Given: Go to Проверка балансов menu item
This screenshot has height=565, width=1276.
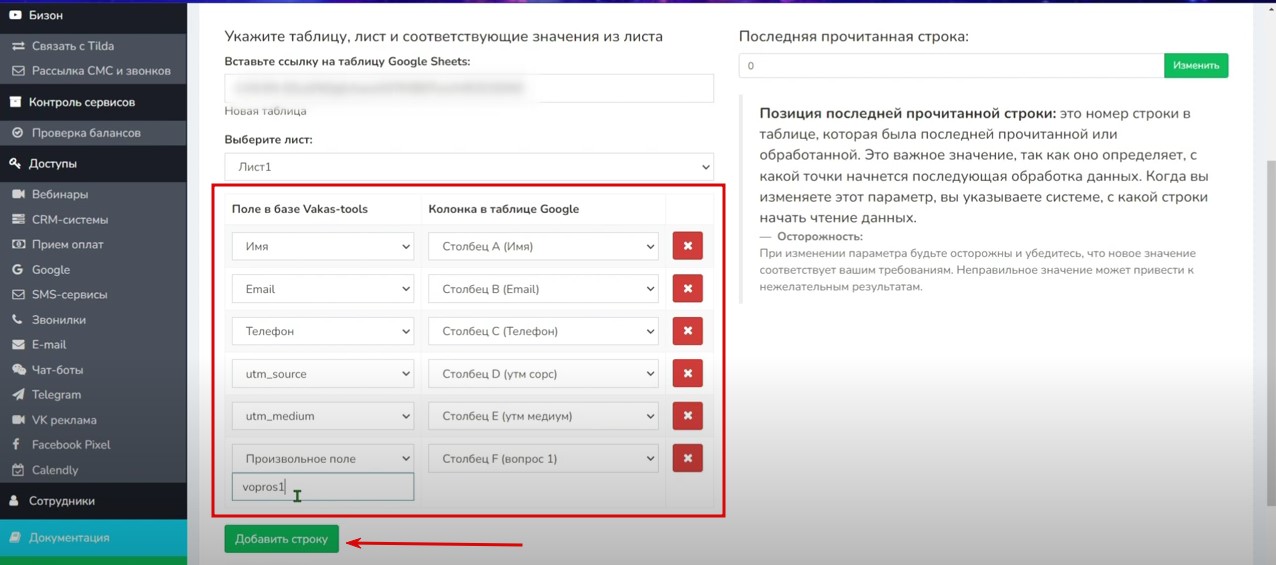Looking at the screenshot, I should click(x=85, y=133).
